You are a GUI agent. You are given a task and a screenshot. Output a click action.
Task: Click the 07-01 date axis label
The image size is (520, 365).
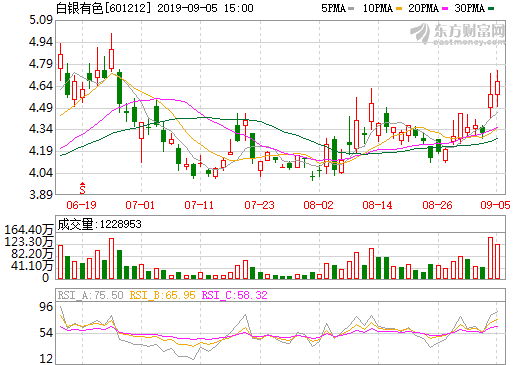click(140, 205)
